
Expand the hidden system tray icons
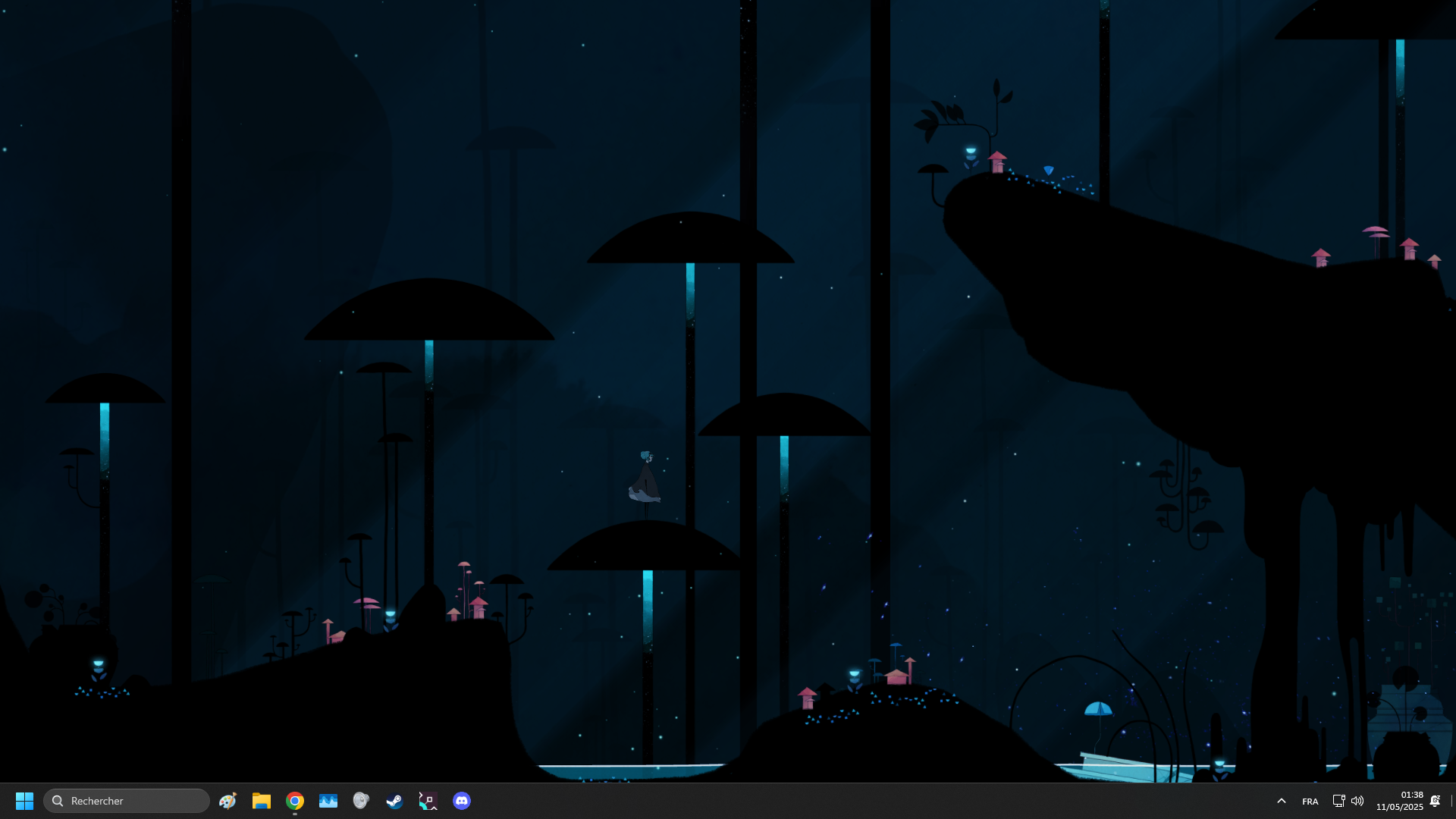pos(1282,801)
